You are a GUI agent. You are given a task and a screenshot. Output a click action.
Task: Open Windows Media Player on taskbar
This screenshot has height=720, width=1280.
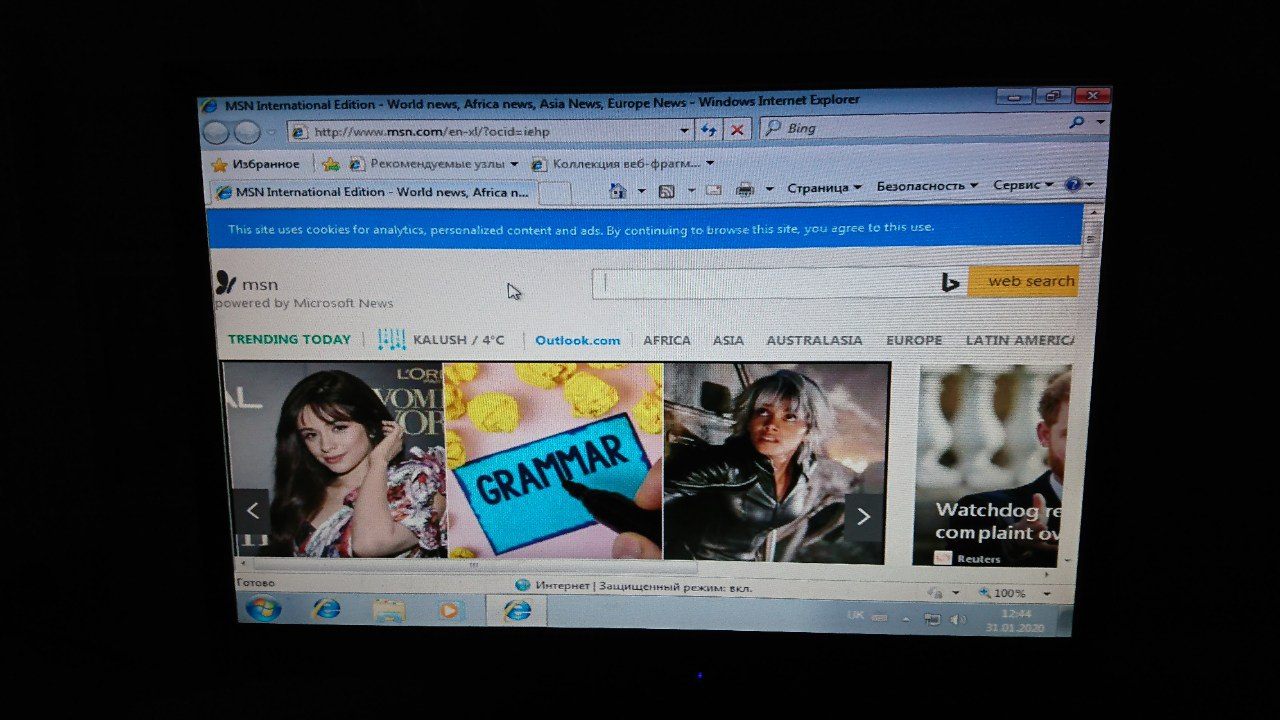pyautogui.click(x=451, y=609)
